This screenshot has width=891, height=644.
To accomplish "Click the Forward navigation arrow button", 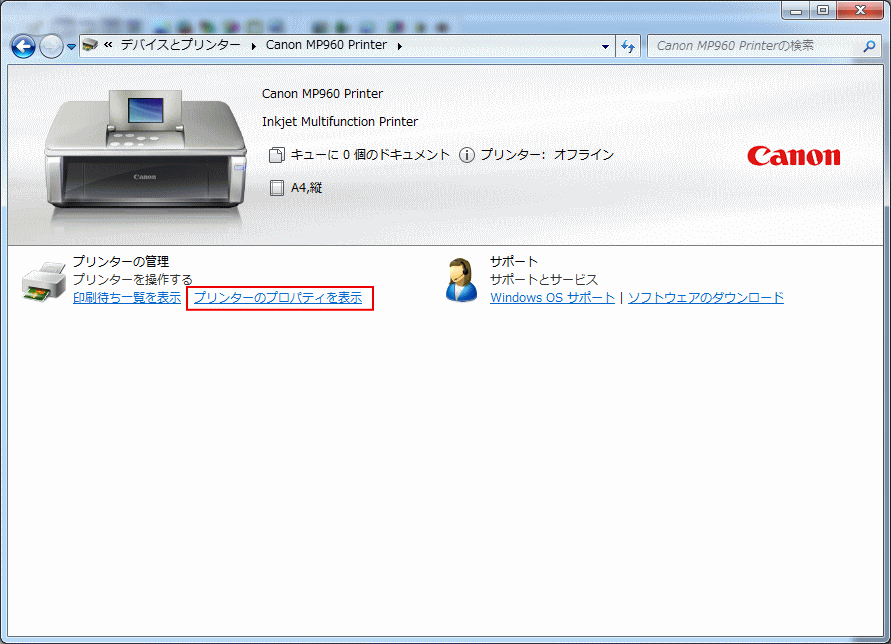I will pyautogui.click(x=51, y=46).
